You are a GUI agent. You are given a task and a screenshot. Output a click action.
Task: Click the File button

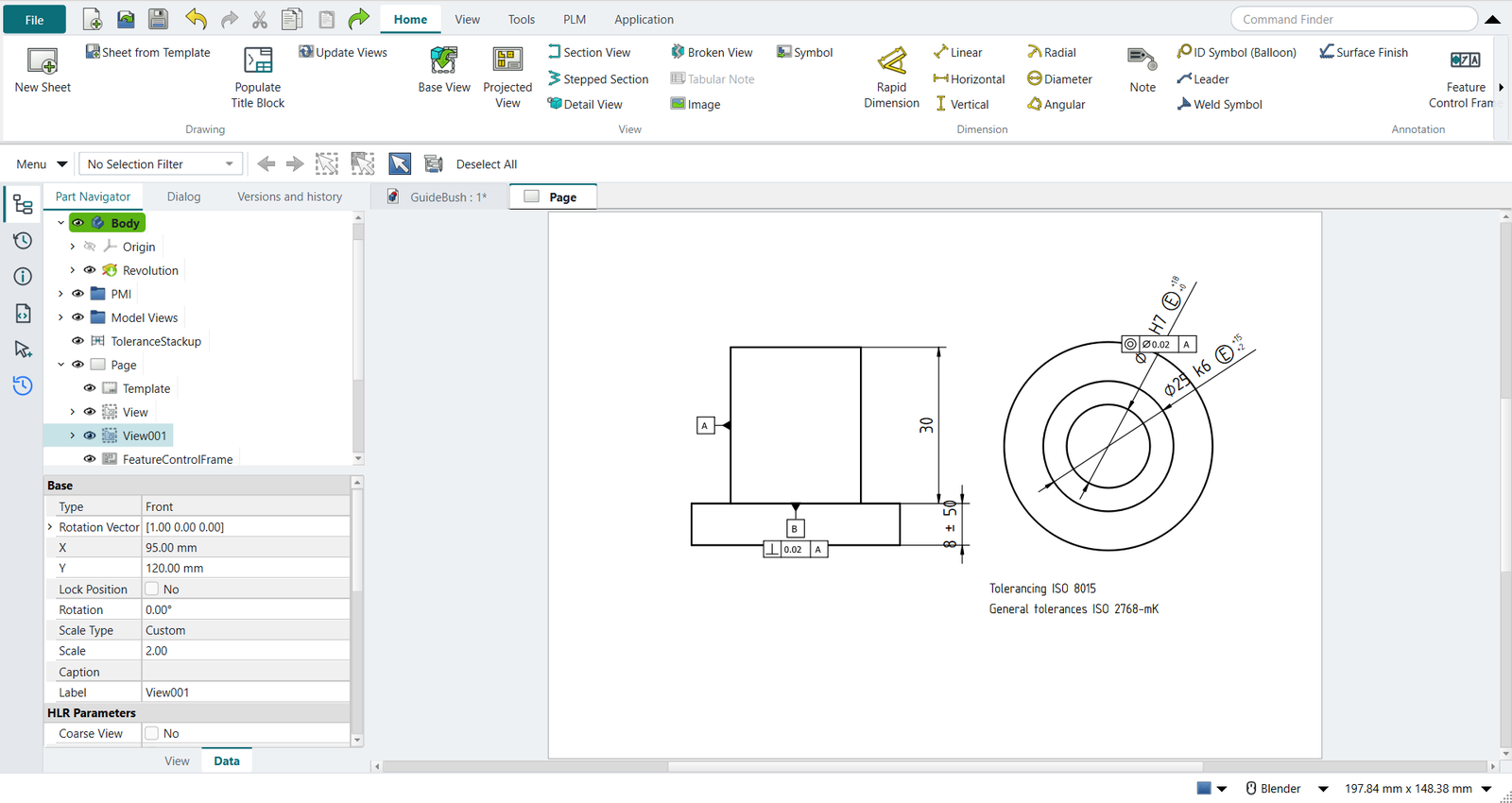pos(34,20)
